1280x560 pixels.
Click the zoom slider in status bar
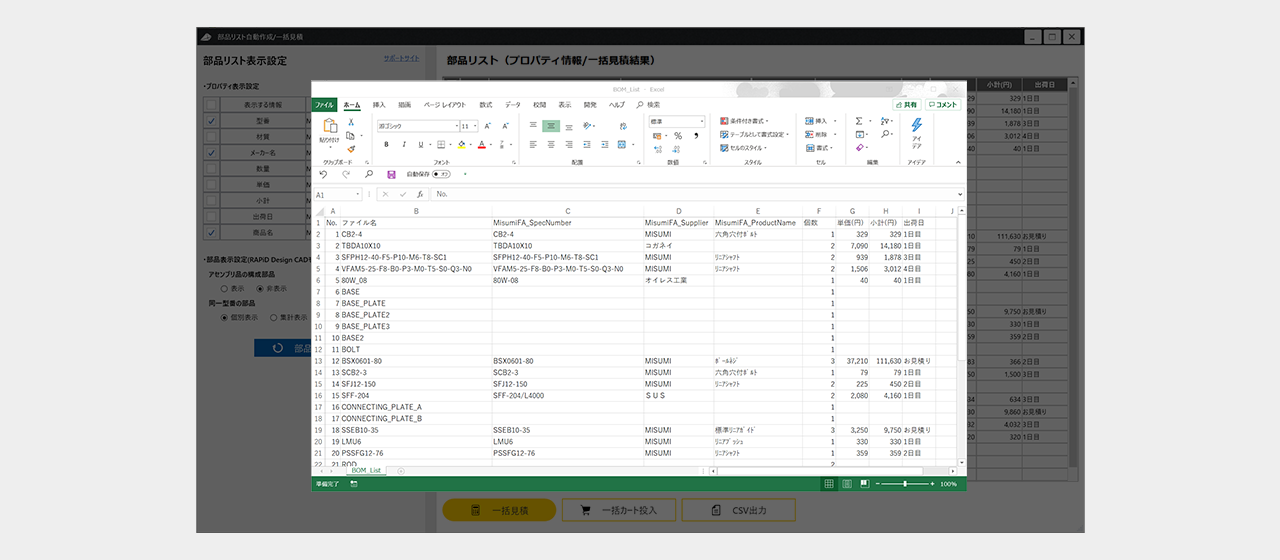905,484
